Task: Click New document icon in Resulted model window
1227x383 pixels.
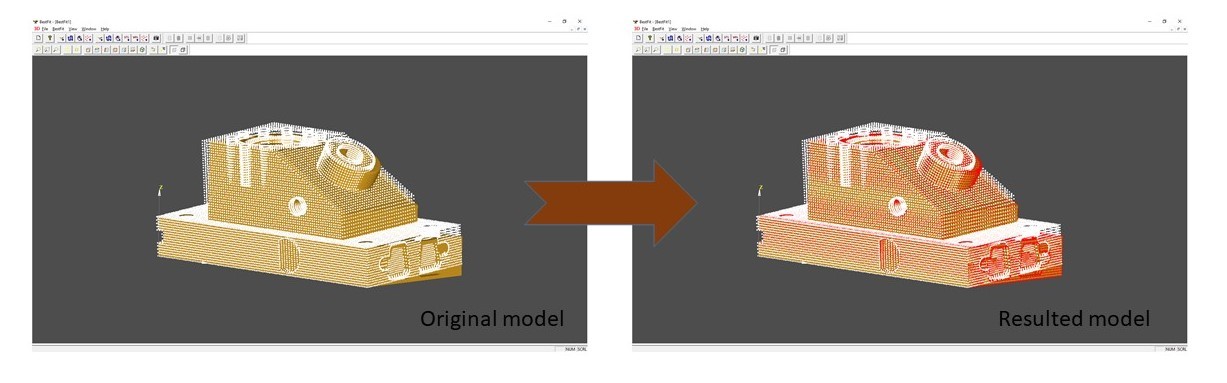Action: (639, 38)
